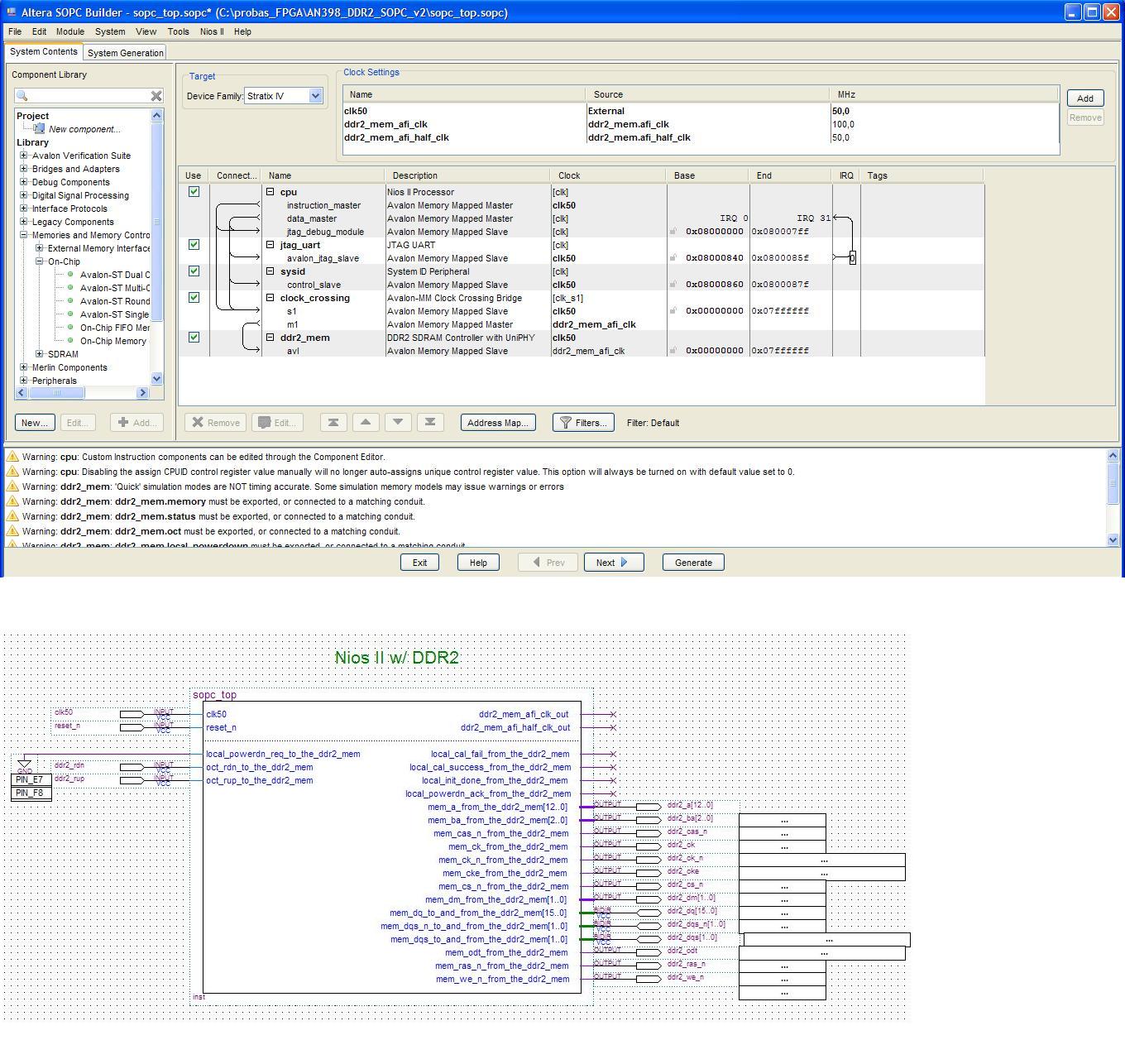Open the Filters dialog
The image size is (1125, 1064).
(x=583, y=423)
